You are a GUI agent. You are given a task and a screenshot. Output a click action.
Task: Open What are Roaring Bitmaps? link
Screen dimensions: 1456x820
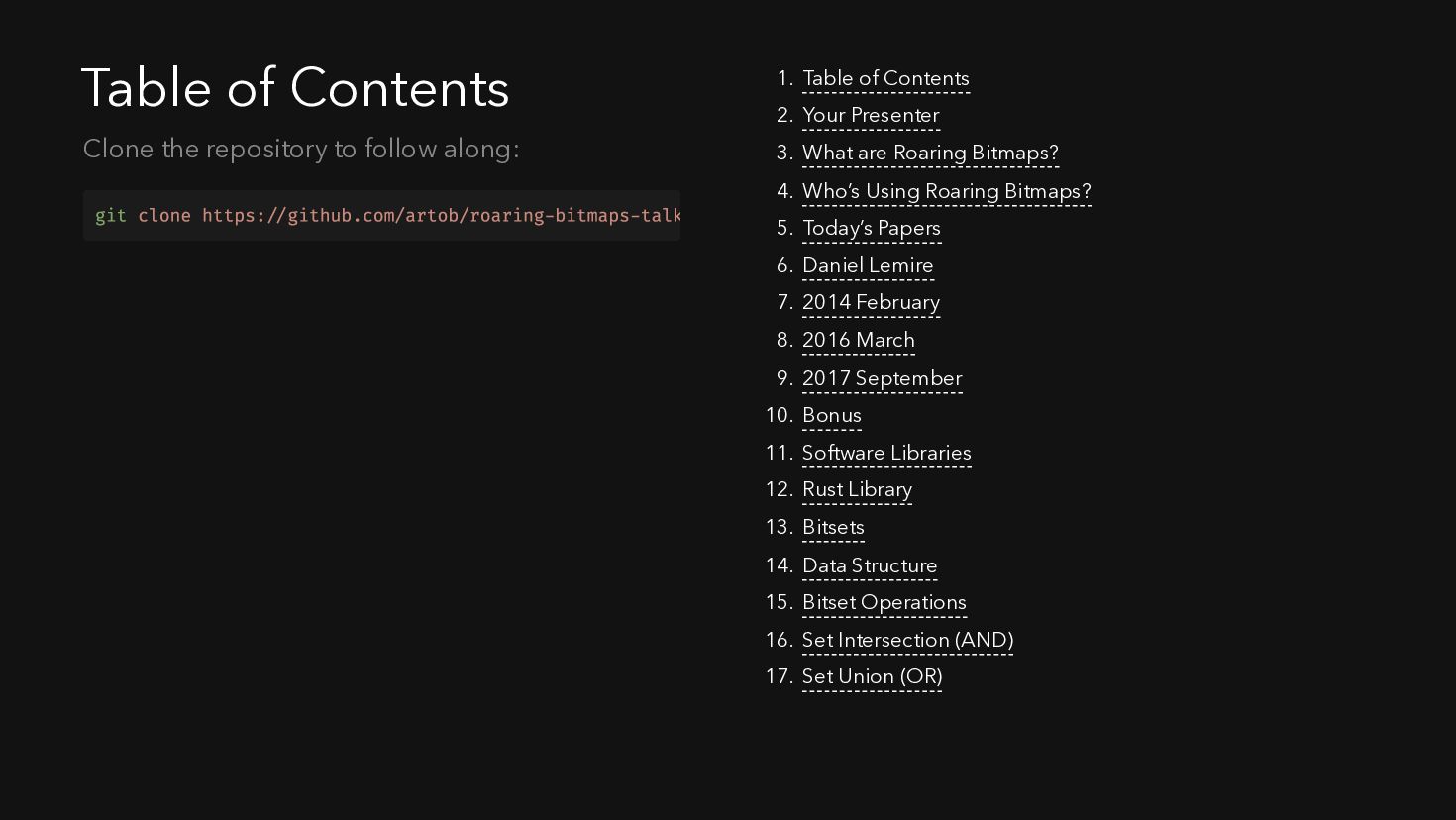pos(930,154)
